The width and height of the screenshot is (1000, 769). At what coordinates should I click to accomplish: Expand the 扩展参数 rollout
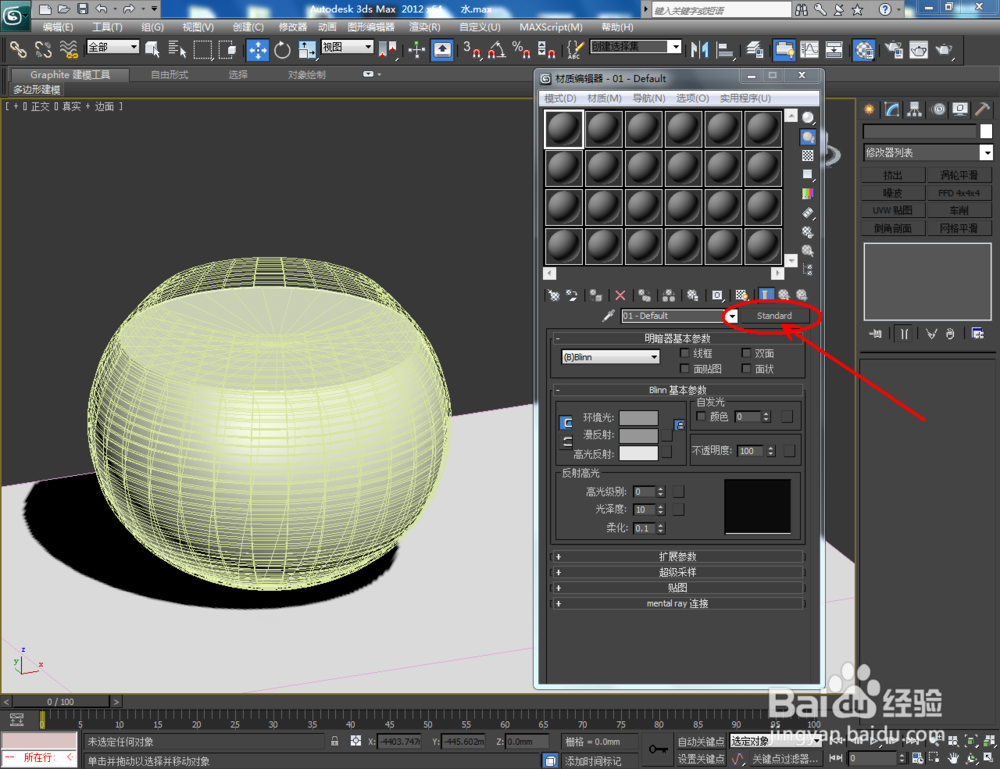pos(677,557)
